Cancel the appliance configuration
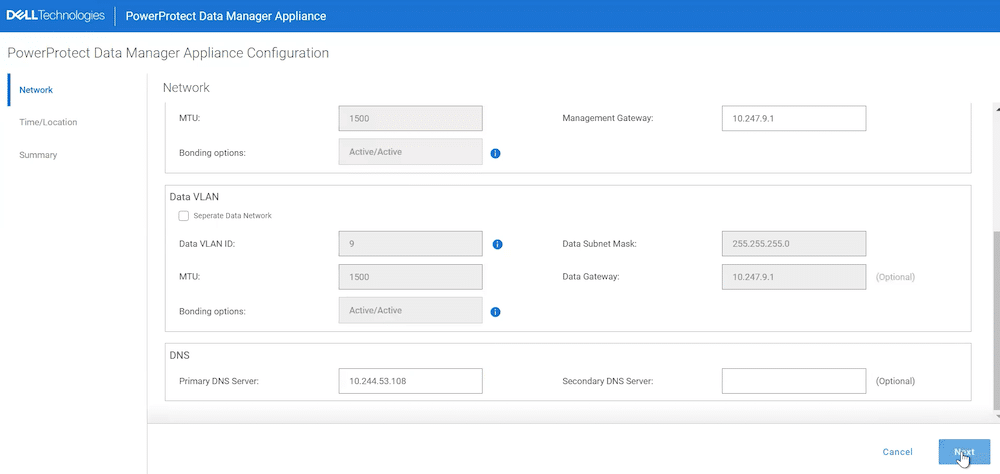Image resolution: width=1000 pixels, height=474 pixels. pos(897,452)
